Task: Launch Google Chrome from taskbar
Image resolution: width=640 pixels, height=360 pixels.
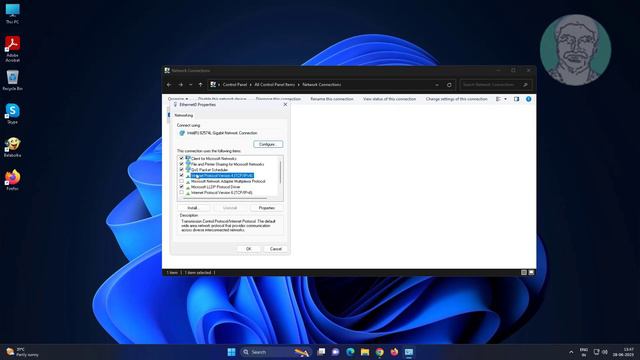Action: pyautogui.click(x=380, y=352)
